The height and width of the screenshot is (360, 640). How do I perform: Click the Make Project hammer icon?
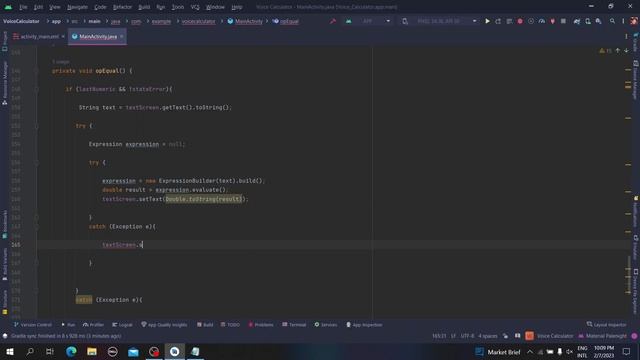click(333, 21)
